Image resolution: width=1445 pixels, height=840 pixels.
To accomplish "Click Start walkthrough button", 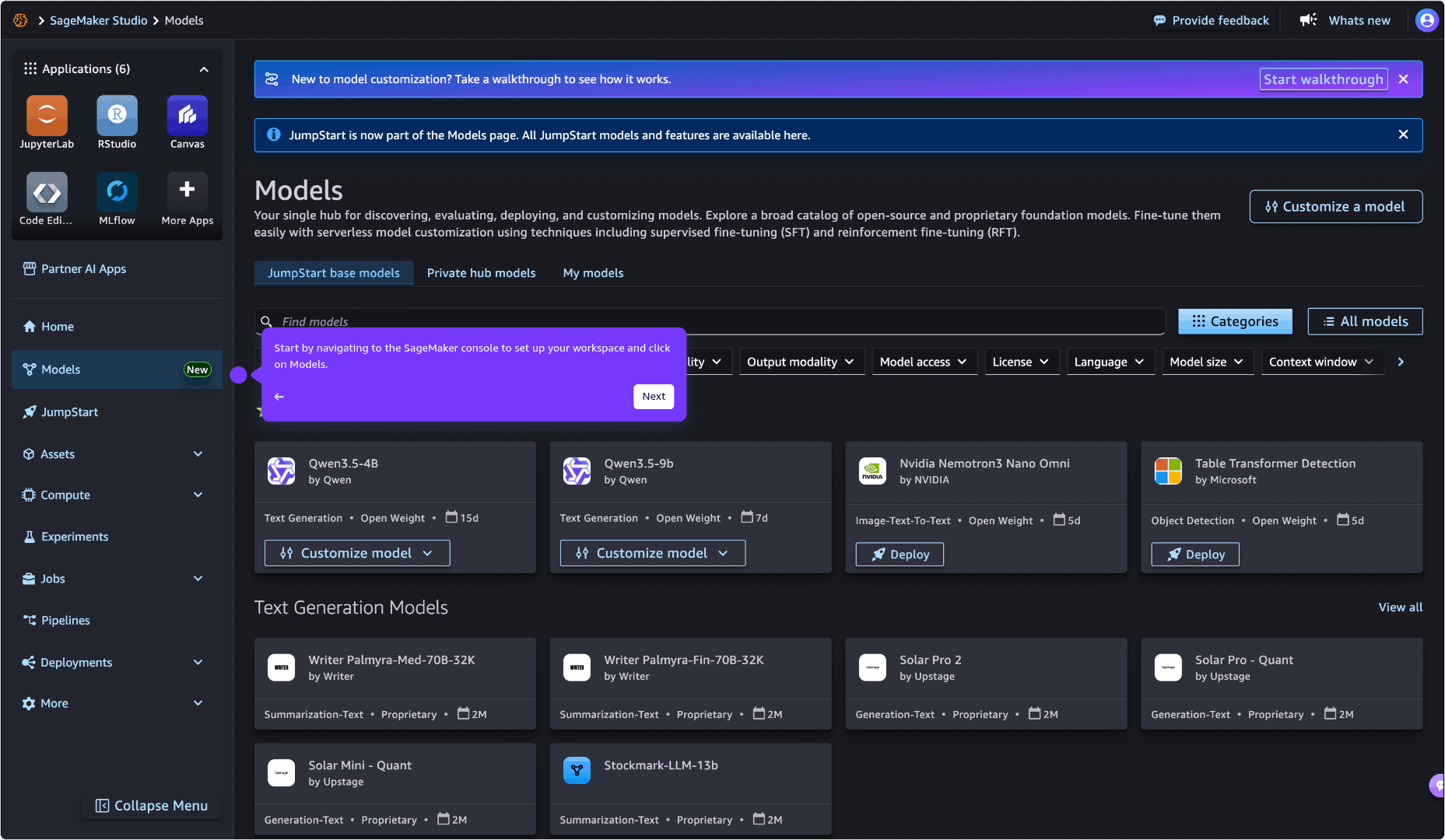I will (1324, 79).
